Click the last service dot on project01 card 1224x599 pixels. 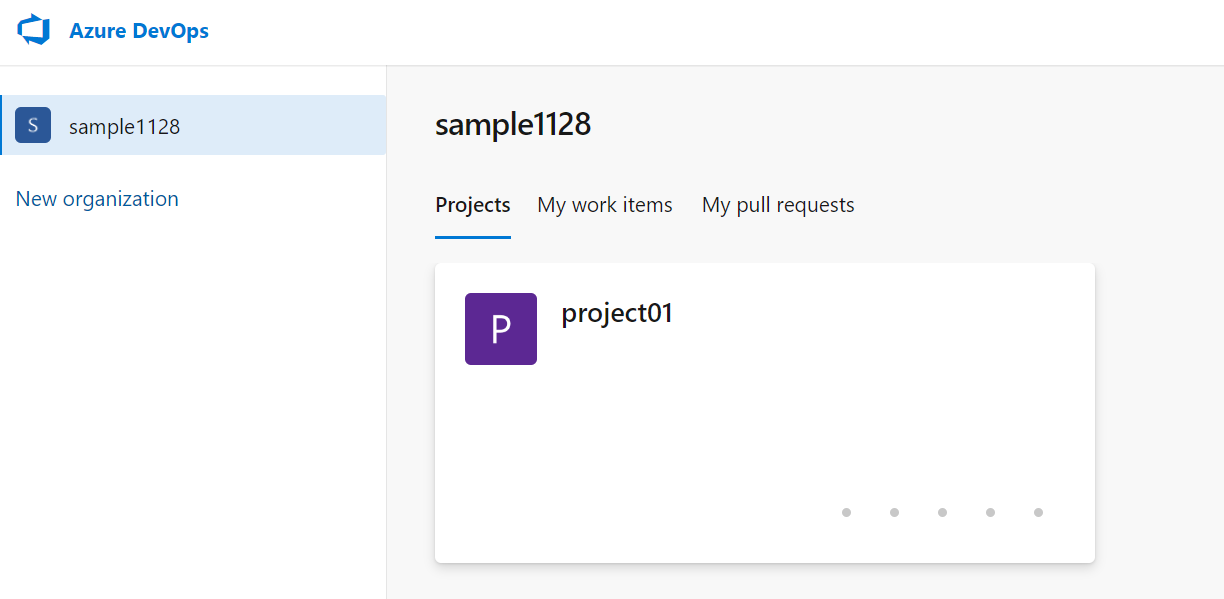1038,513
